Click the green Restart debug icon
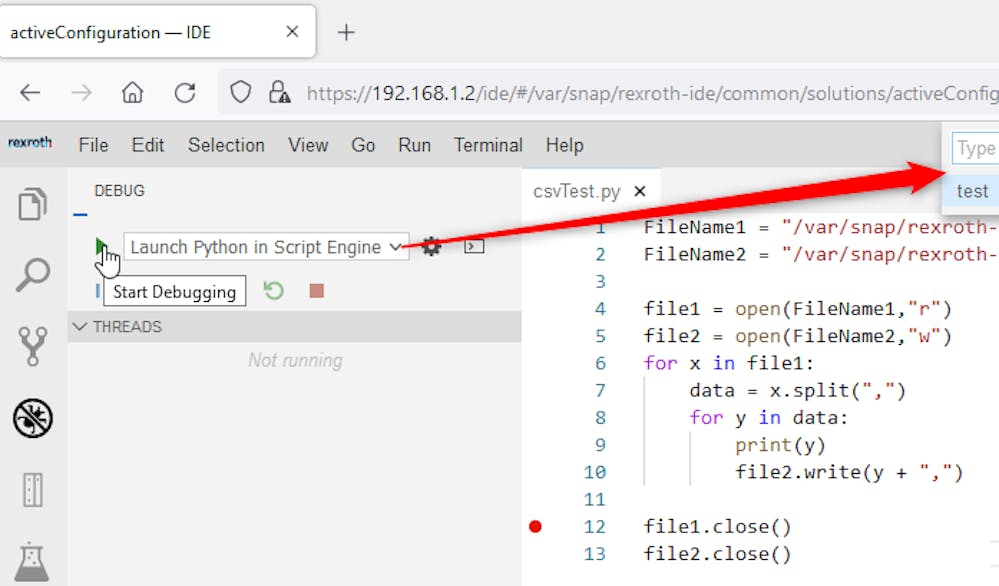This screenshot has width=999, height=586. point(273,291)
